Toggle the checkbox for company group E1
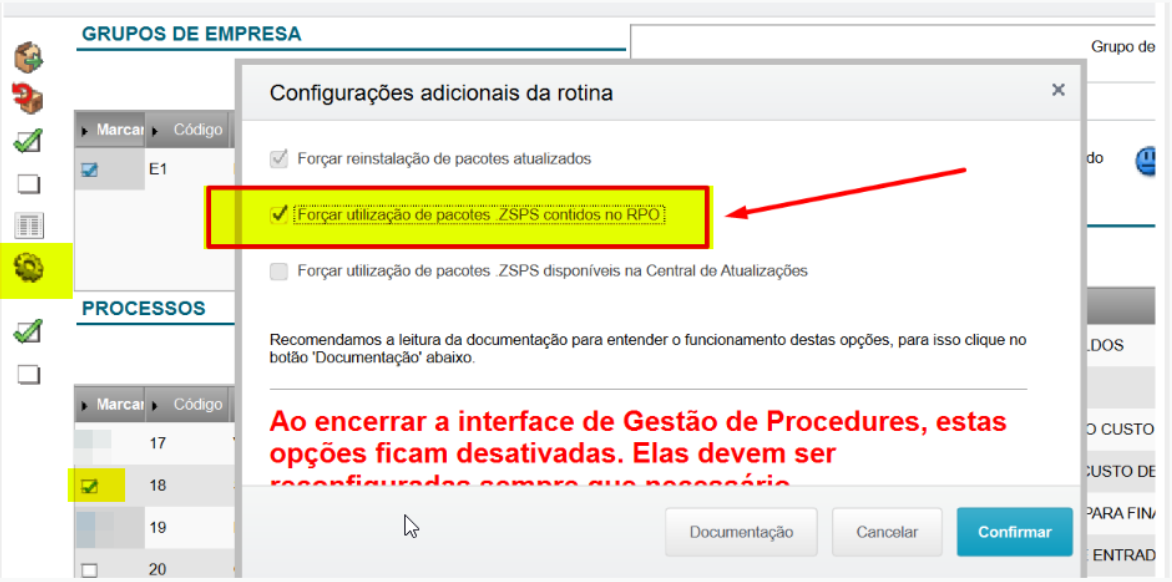Image resolution: width=1172 pixels, height=582 pixels. click(89, 171)
